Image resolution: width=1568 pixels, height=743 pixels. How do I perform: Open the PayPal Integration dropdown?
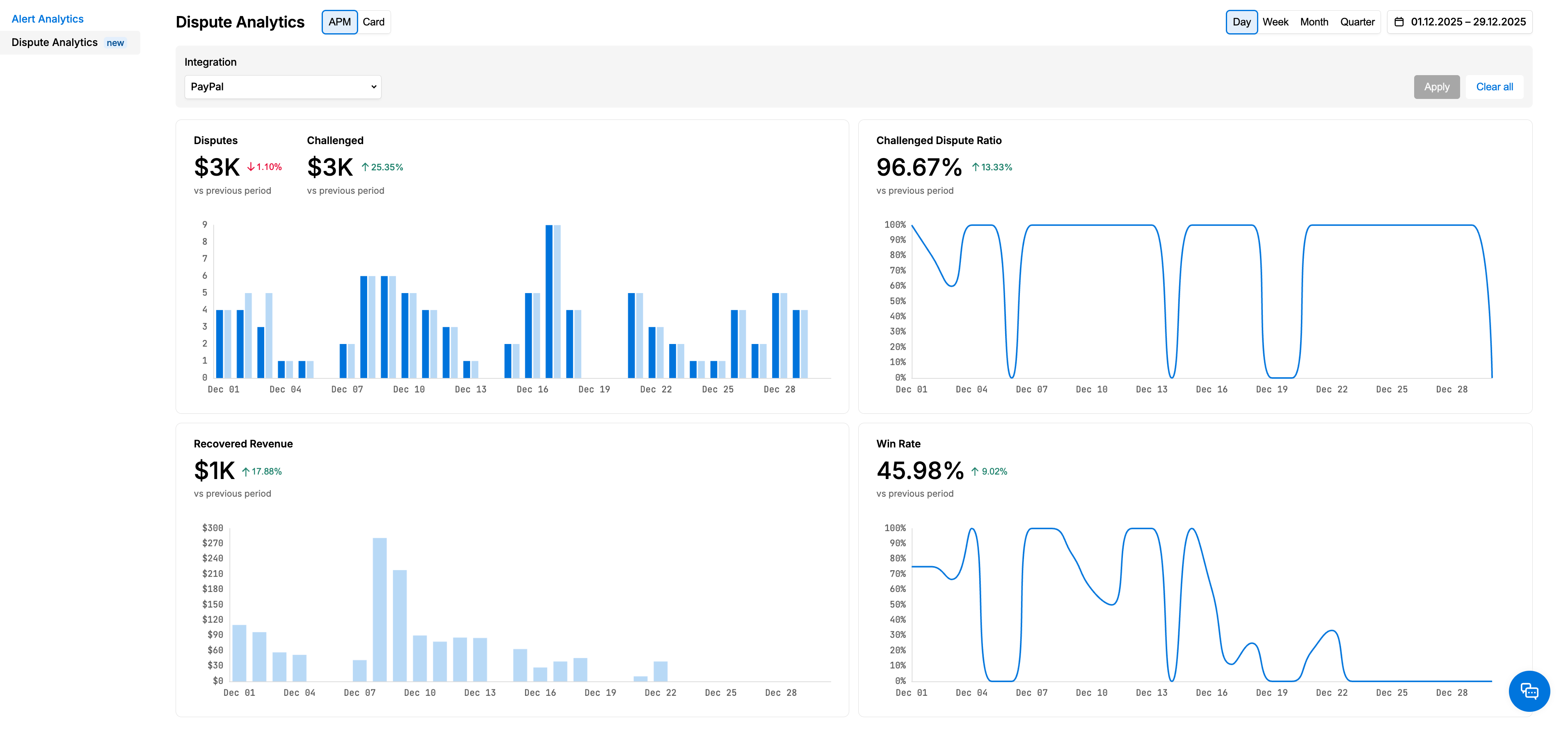click(282, 87)
